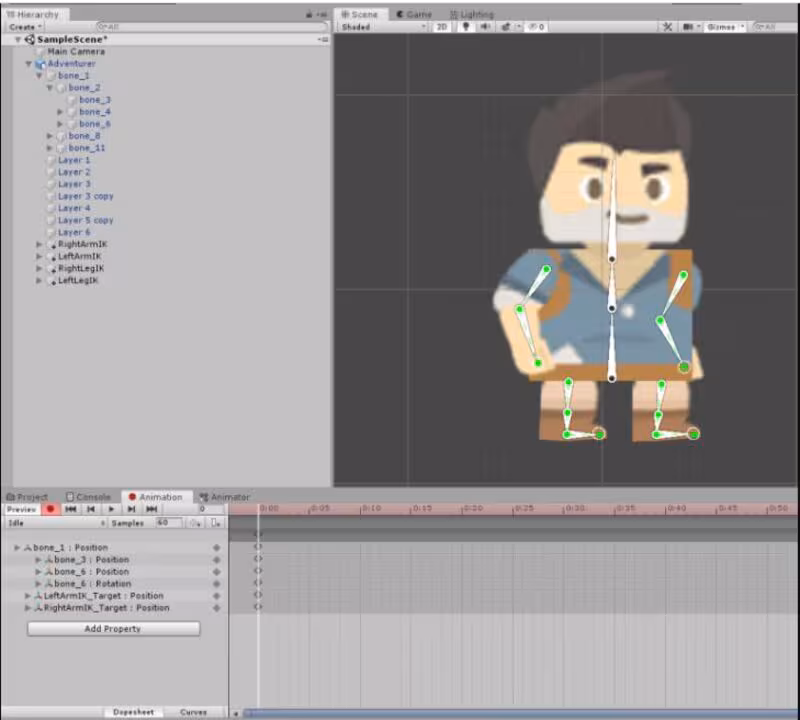The image size is (800, 720).
Task: Switch to Curves view
Action: click(x=193, y=712)
